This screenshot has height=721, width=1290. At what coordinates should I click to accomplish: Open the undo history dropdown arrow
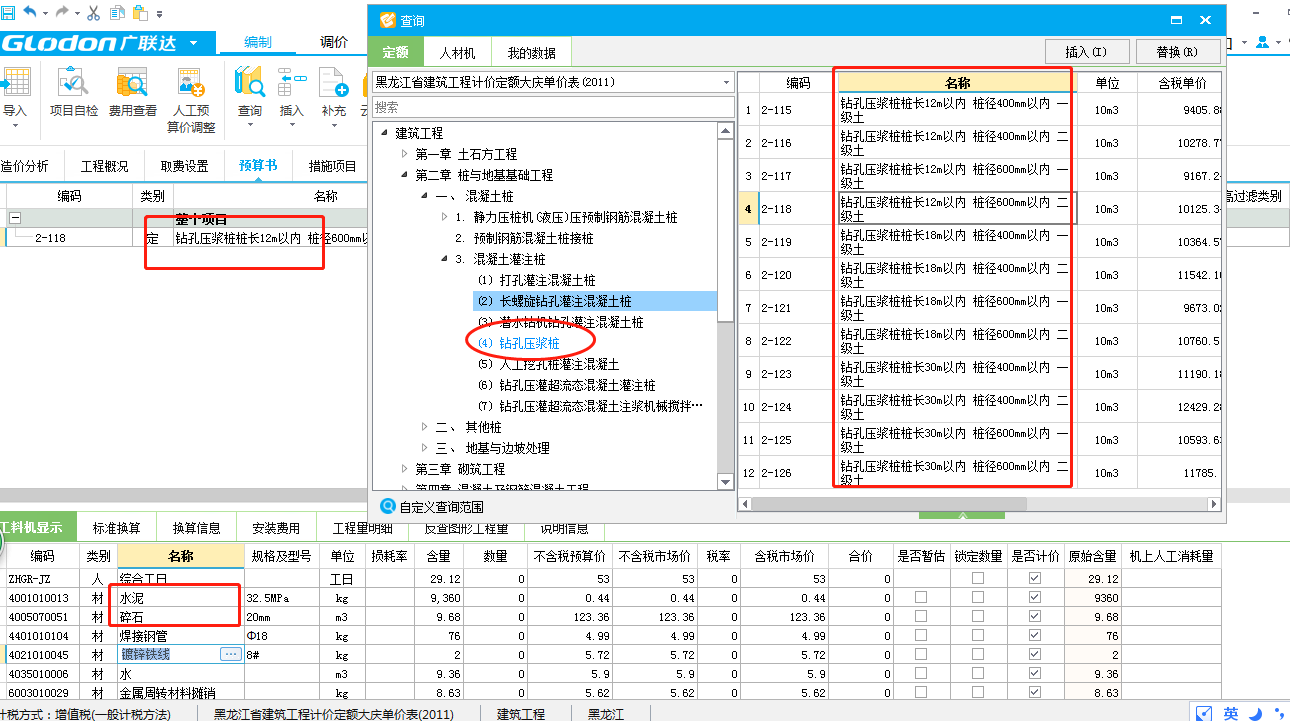[45, 13]
